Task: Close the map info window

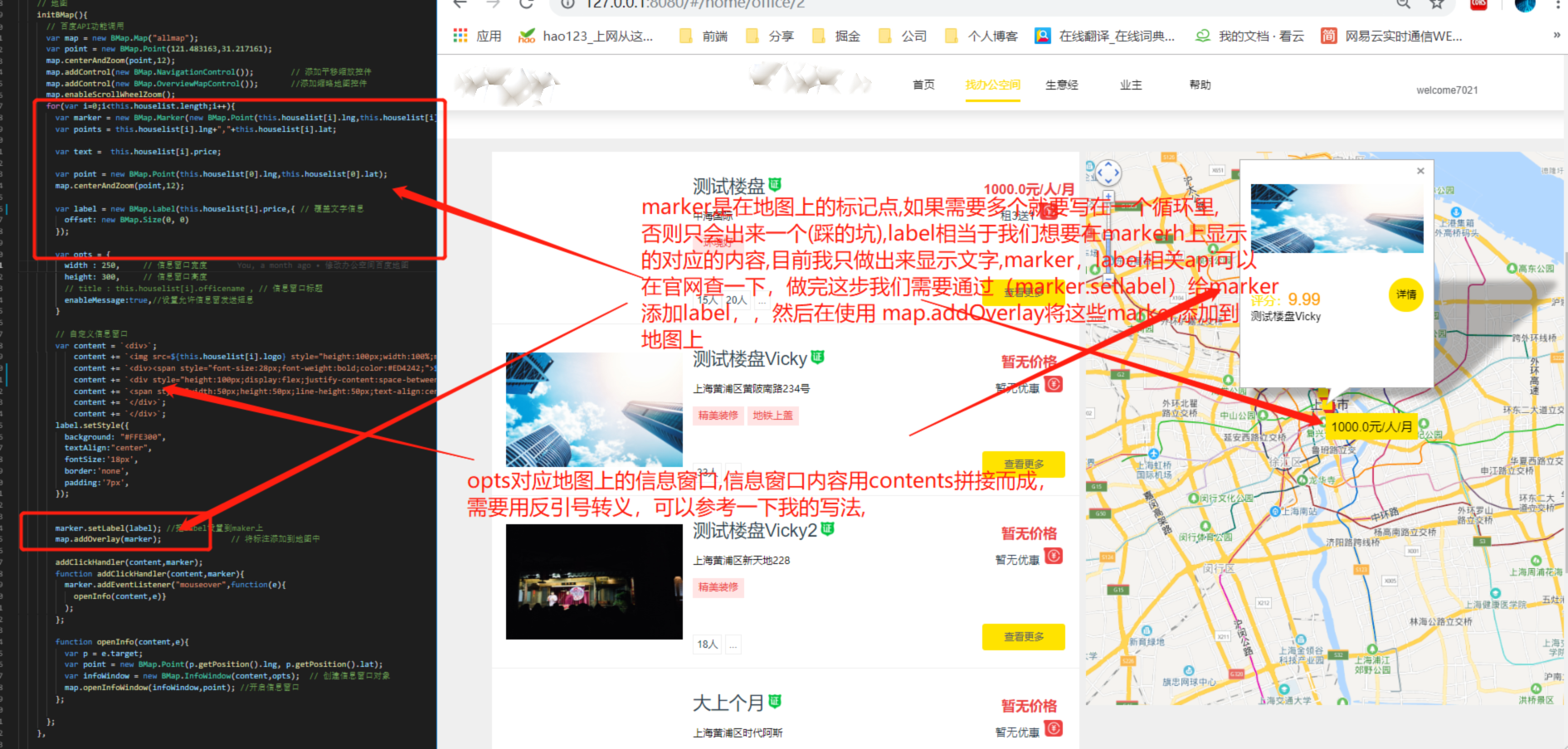Action: [x=1420, y=171]
